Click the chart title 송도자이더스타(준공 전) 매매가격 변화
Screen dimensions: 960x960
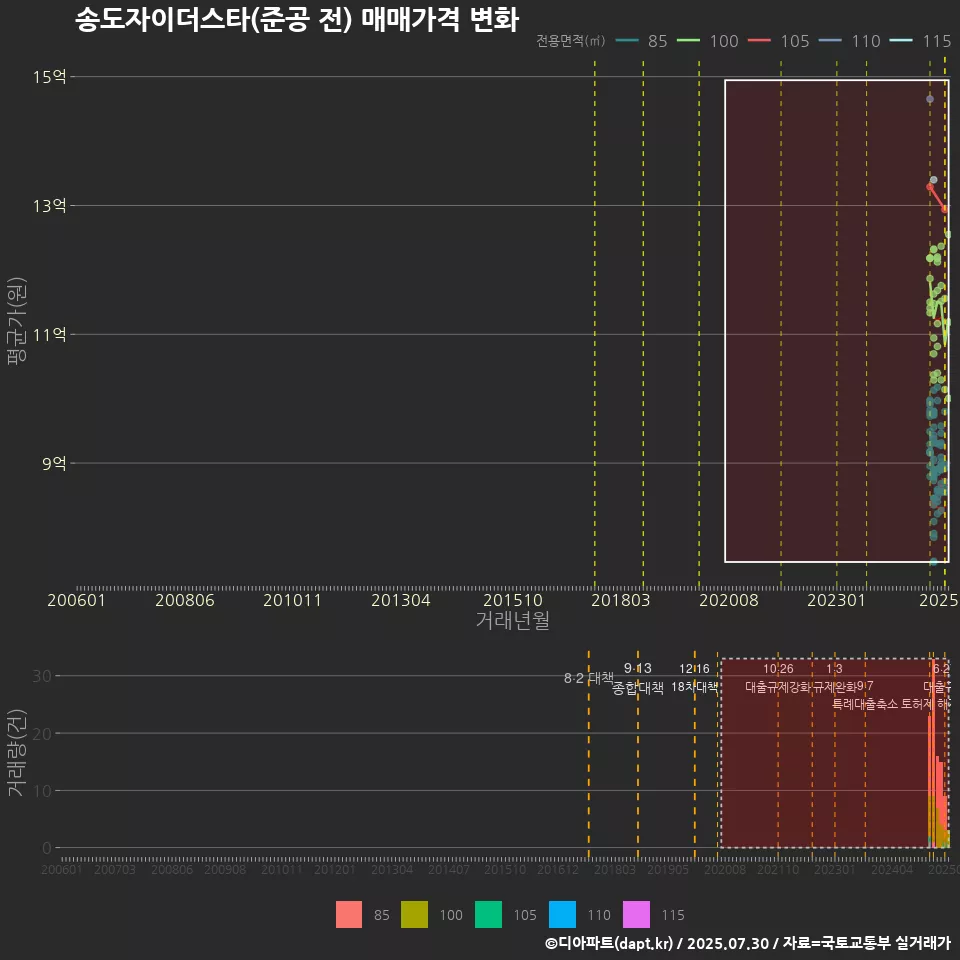[297, 20]
